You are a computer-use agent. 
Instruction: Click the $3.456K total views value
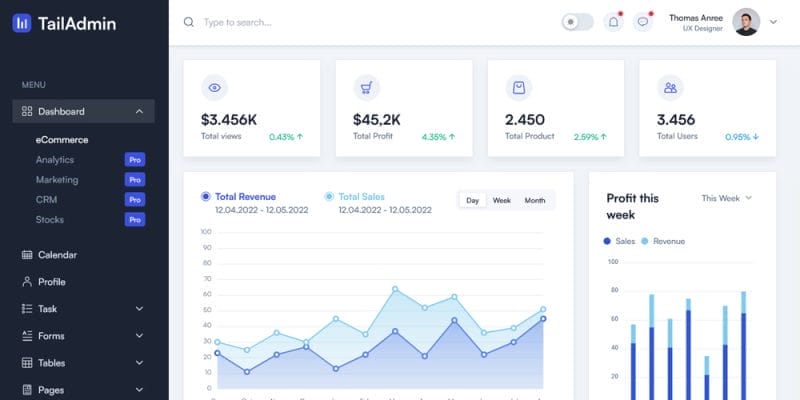point(229,120)
